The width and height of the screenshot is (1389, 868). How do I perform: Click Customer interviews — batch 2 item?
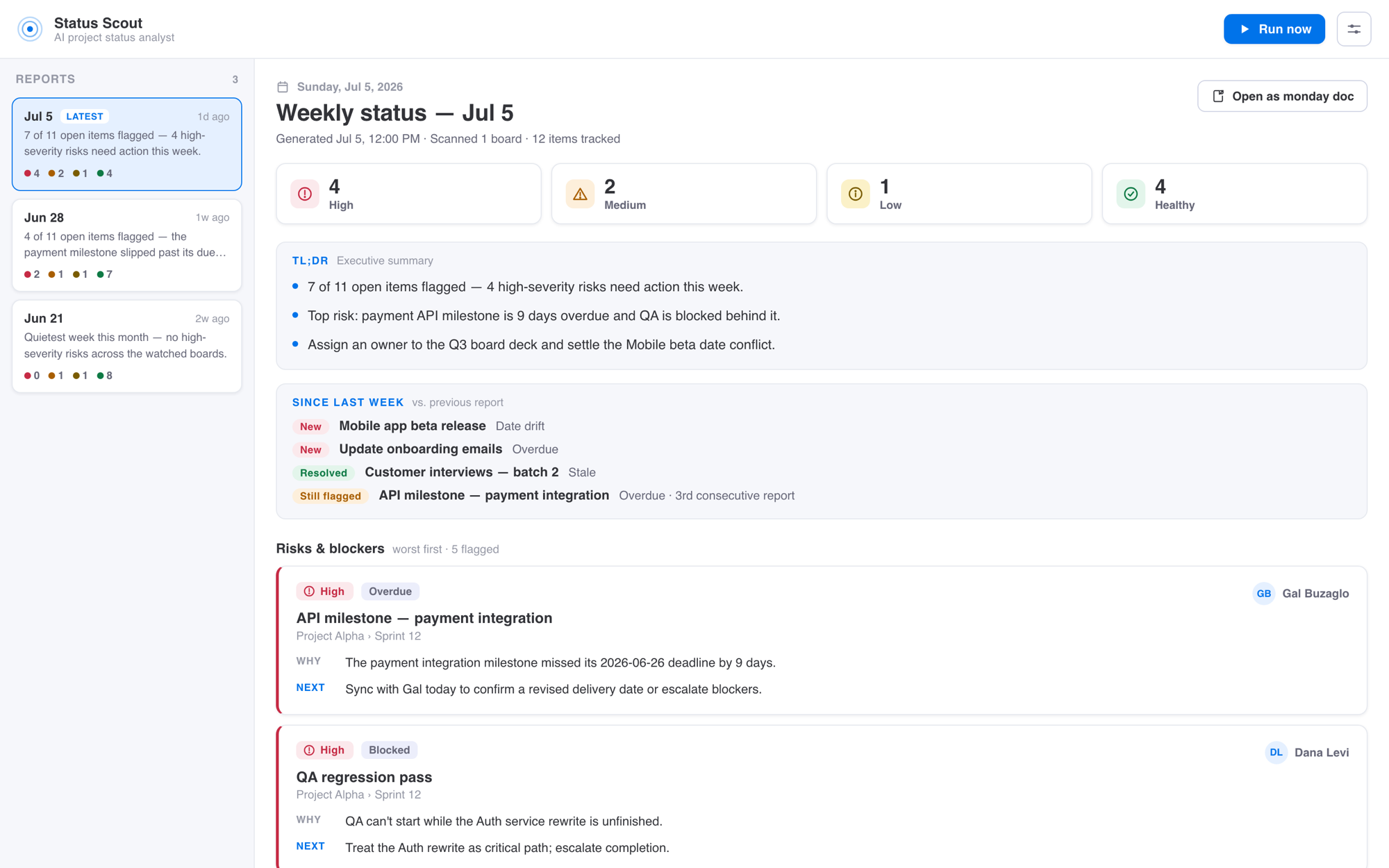click(461, 472)
